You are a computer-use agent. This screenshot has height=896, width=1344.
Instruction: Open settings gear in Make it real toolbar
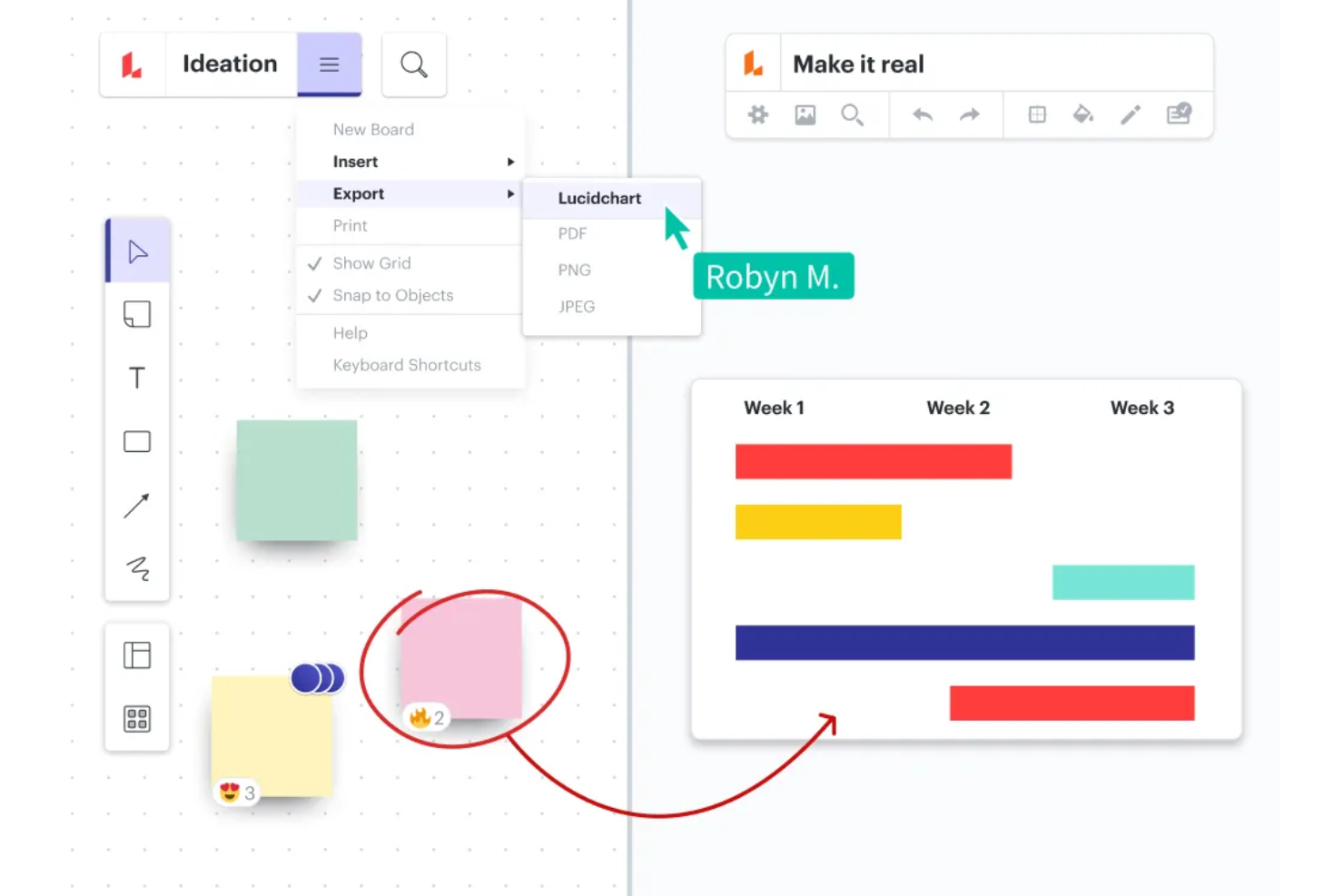coord(758,114)
